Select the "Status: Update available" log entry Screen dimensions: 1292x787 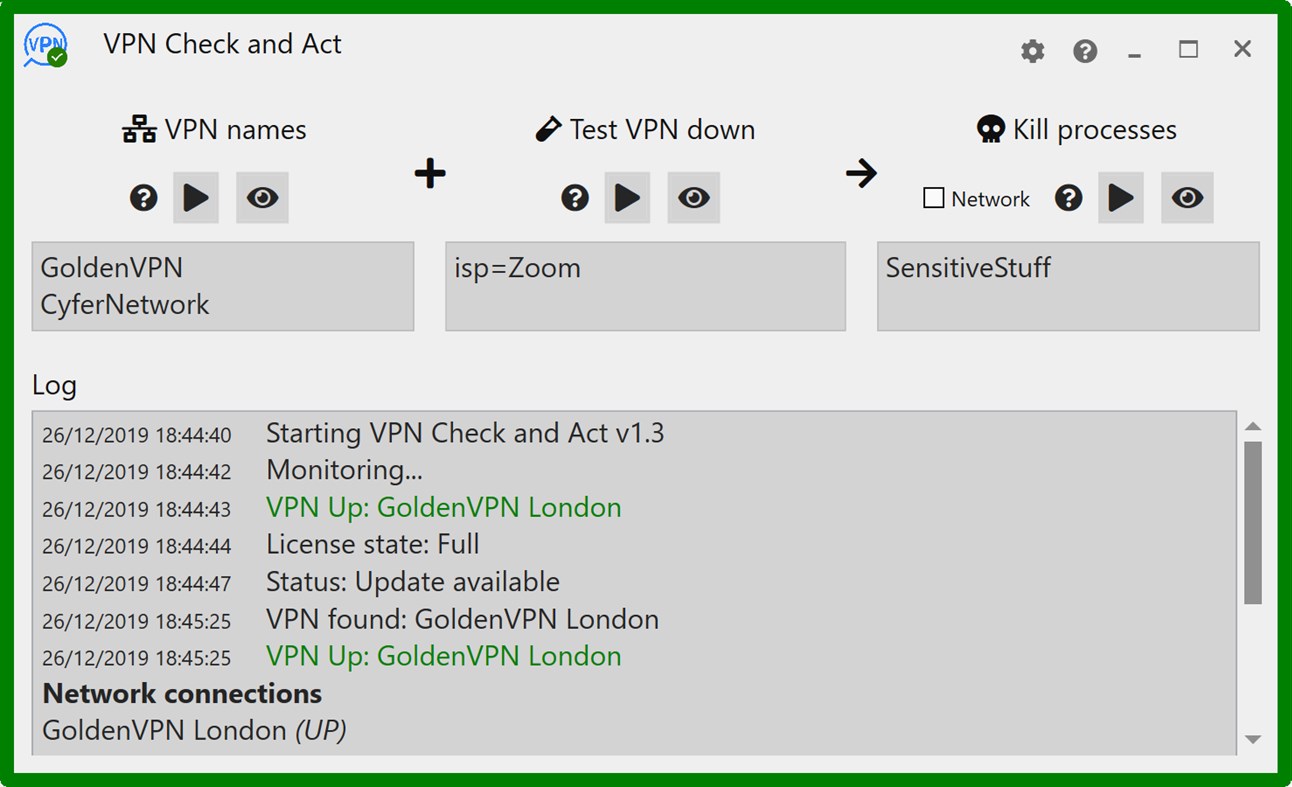412,582
